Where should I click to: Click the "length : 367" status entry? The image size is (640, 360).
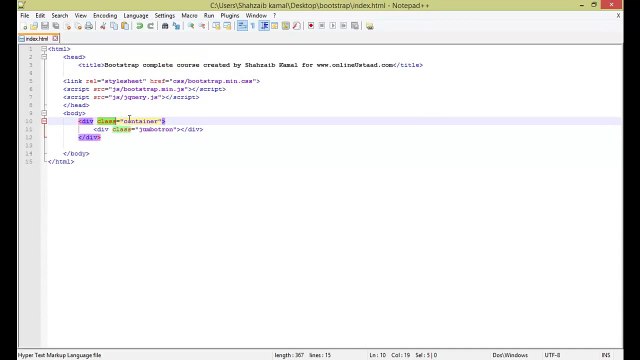289,355
